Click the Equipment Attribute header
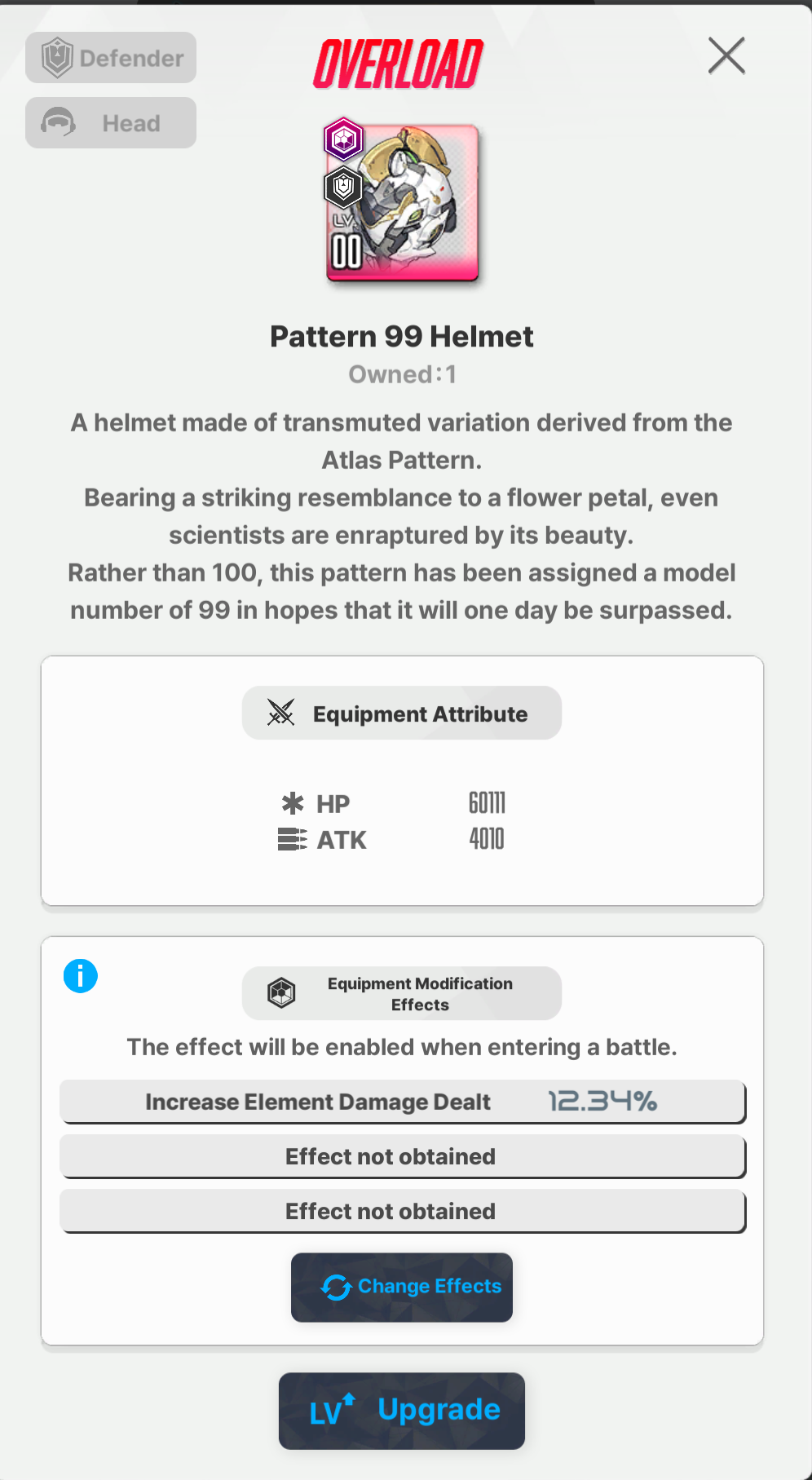Image resolution: width=812 pixels, height=1480 pixels. (x=402, y=713)
